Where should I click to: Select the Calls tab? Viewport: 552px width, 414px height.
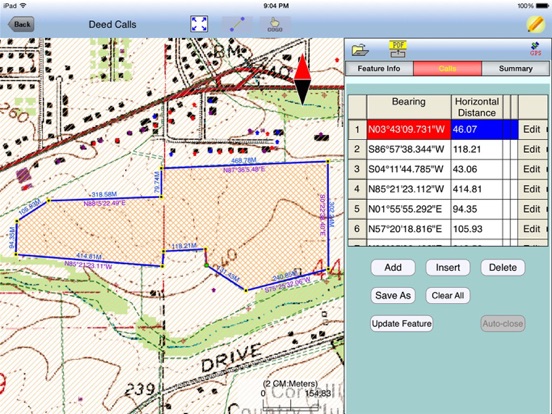click(x=447, y=69)
